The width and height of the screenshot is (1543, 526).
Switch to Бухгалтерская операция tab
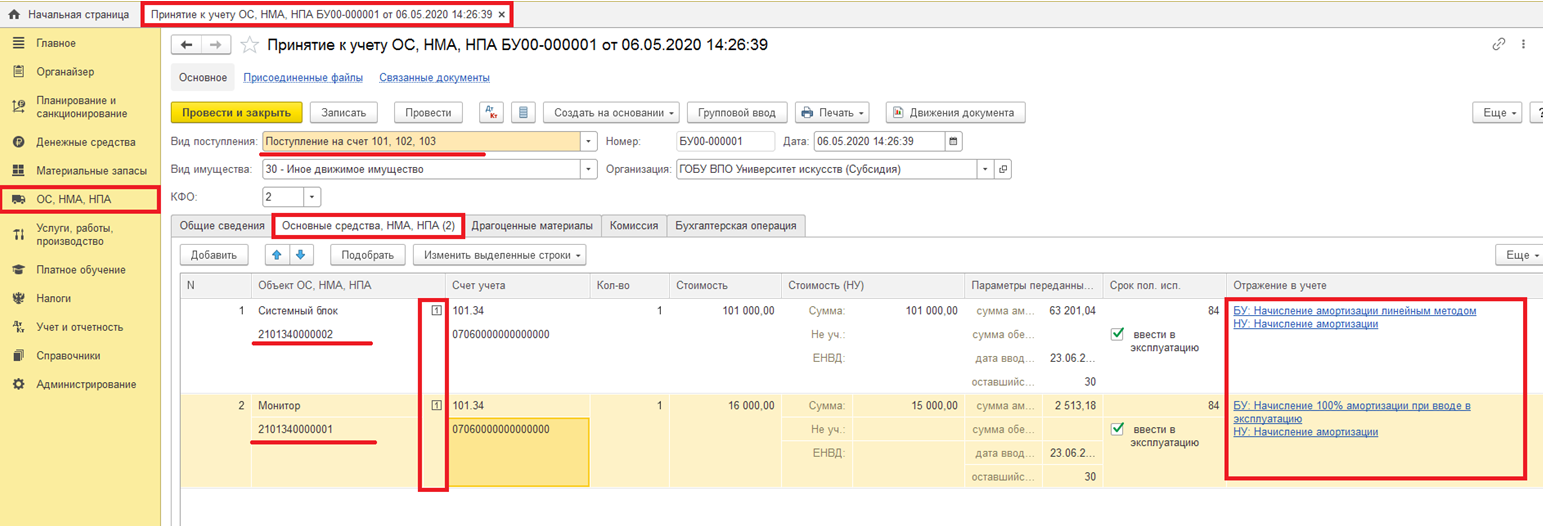(x=735, y=226)
